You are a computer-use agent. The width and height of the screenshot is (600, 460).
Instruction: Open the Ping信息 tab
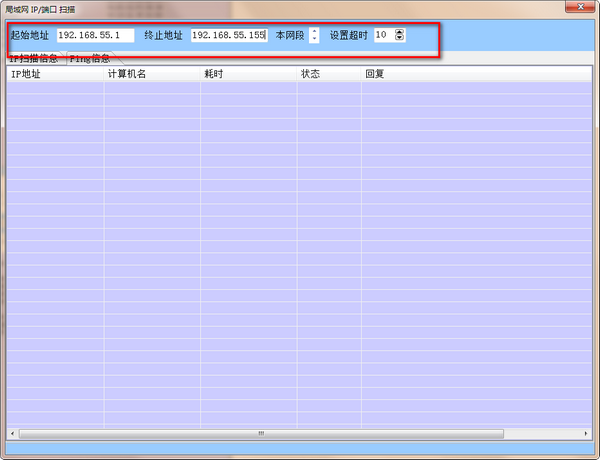tap(90, 59)
